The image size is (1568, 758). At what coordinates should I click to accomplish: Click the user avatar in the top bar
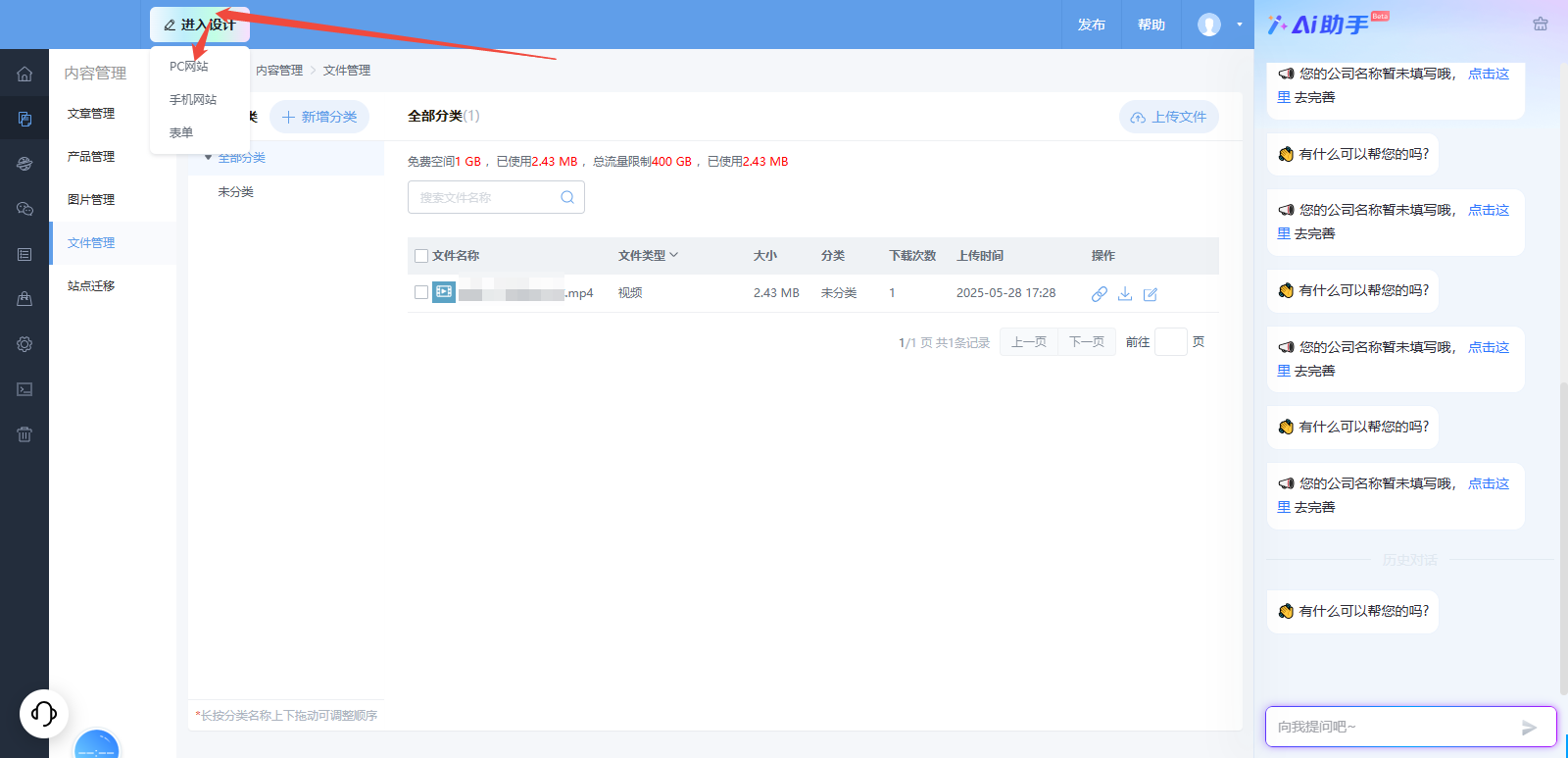click(x=1209, y=25)
